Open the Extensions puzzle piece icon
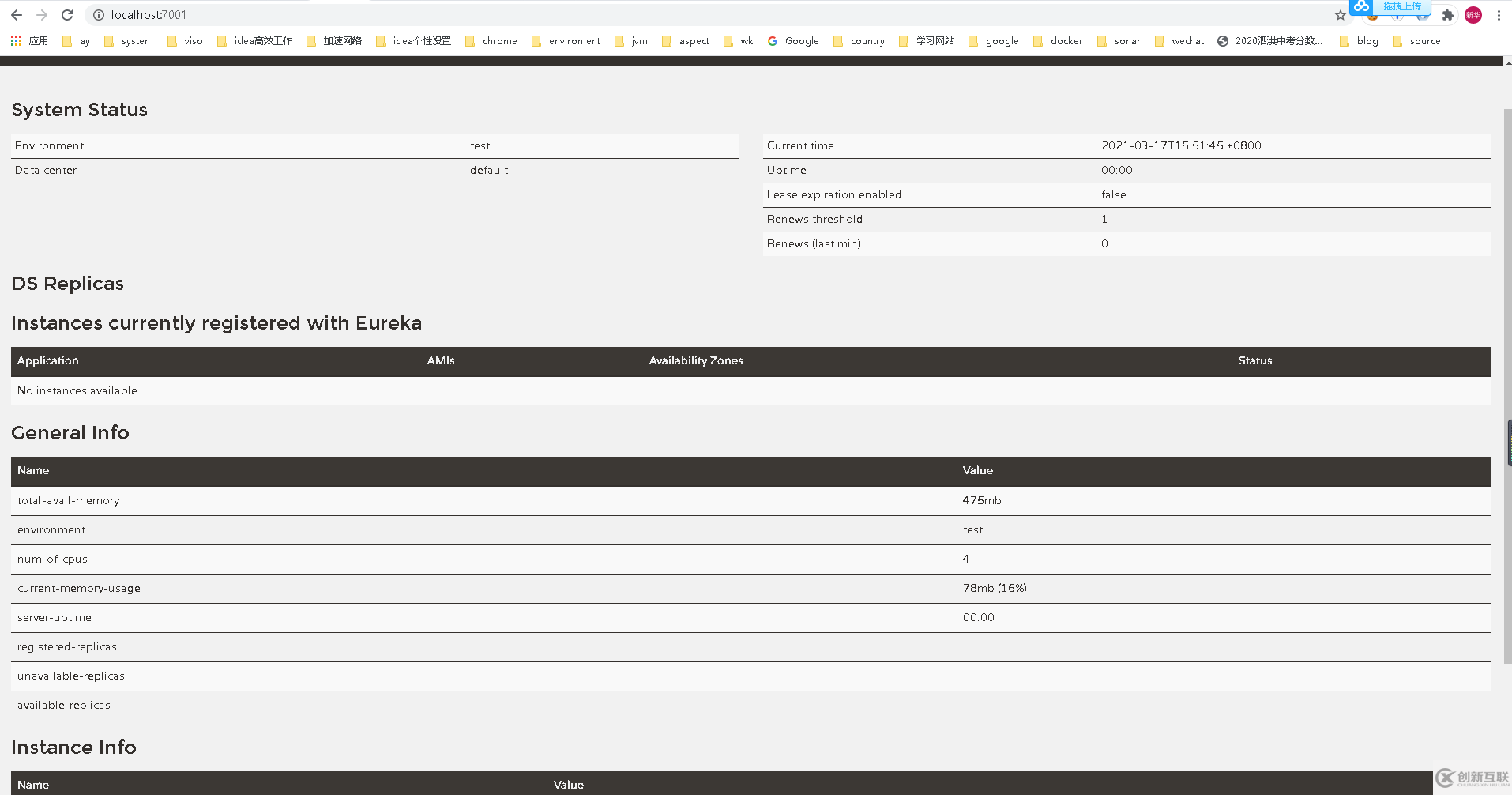This screenshot has height=795, width=1512. point(1447,15)
